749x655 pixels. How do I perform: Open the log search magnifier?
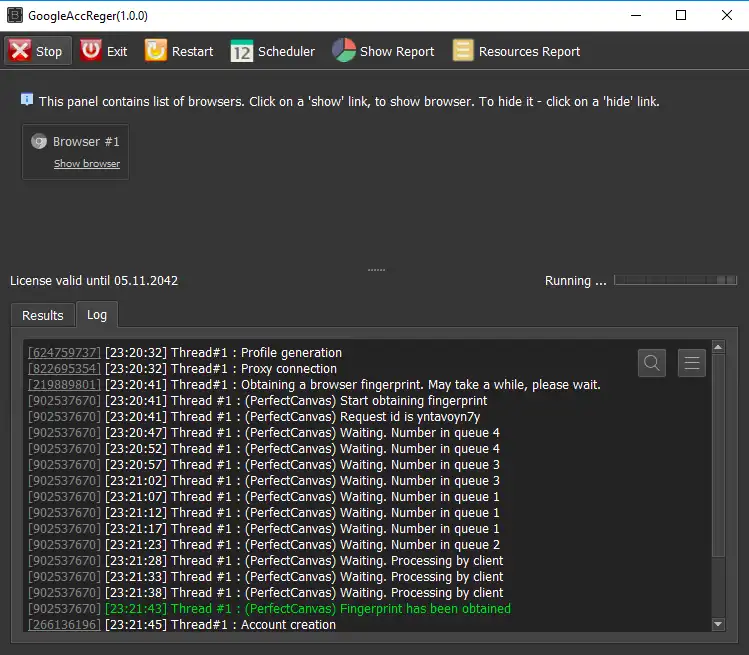tap(652, 363)
